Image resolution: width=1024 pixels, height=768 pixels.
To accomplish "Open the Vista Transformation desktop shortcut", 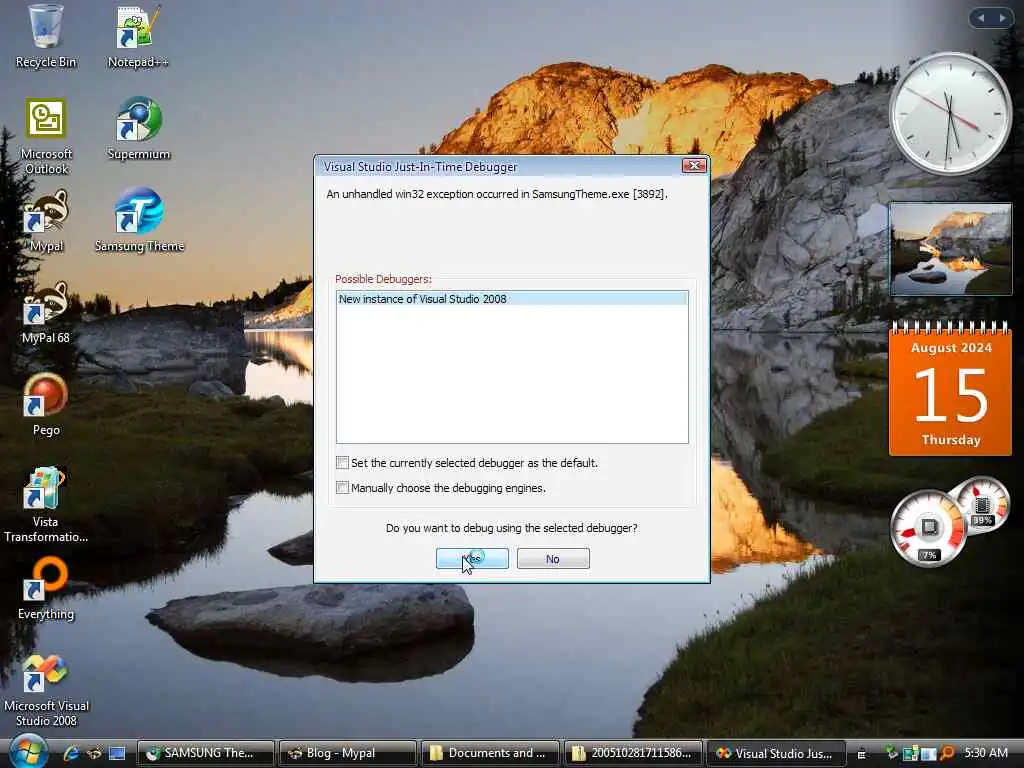I will [46, 504].
